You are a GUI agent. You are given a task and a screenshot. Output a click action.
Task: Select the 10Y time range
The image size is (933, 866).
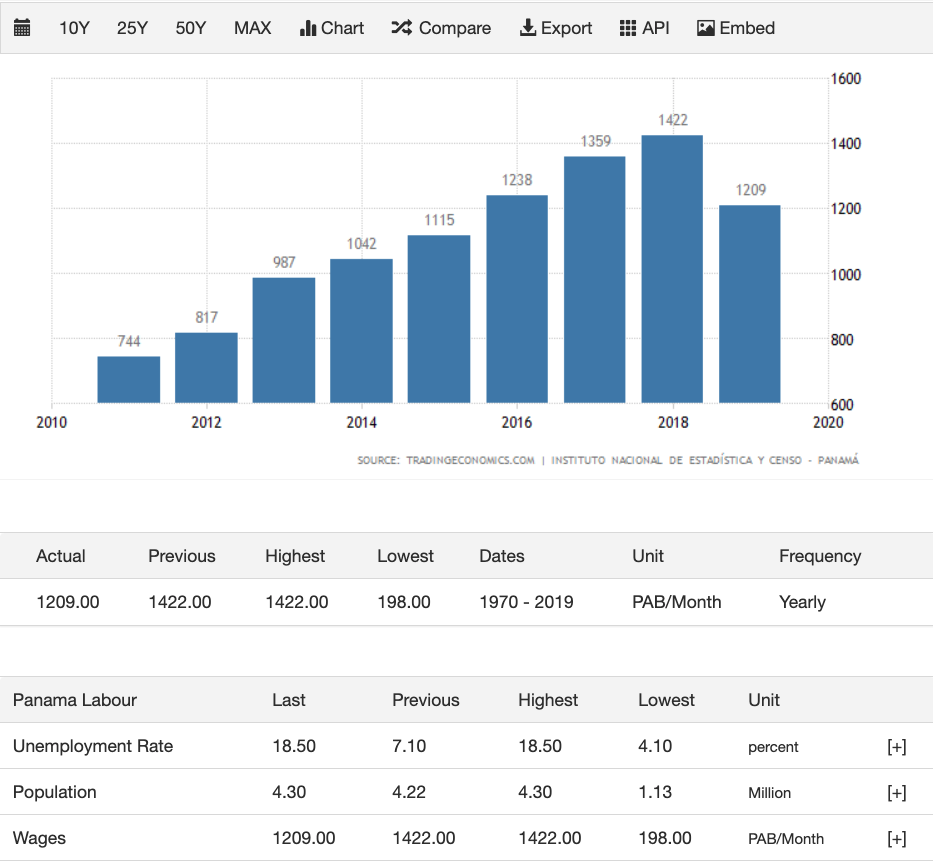pos(74,28)
